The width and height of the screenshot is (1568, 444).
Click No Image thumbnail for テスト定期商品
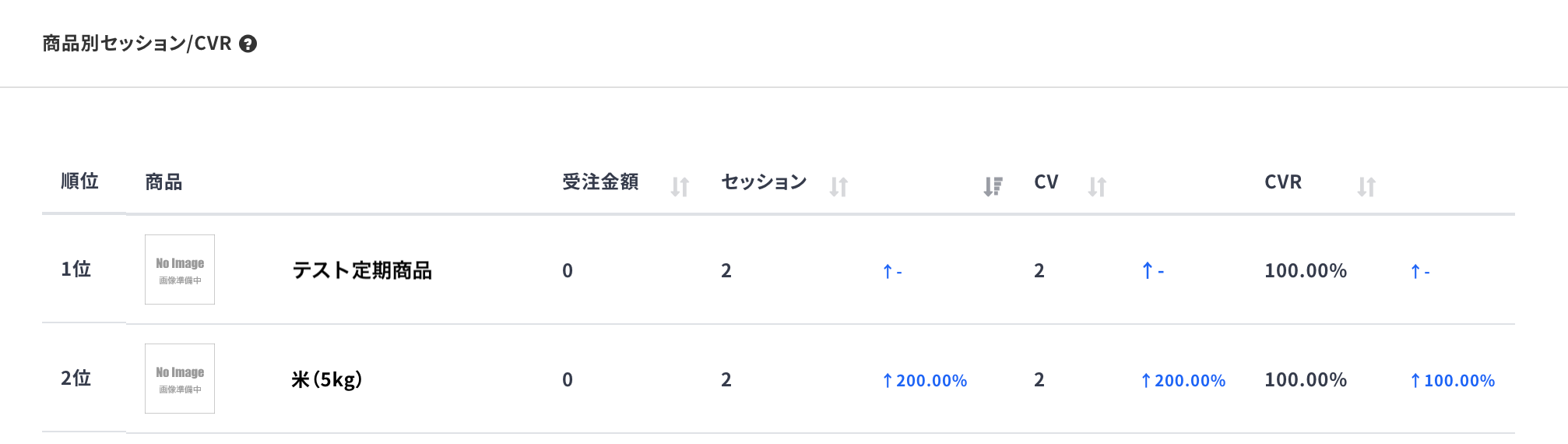pos(180,270)
